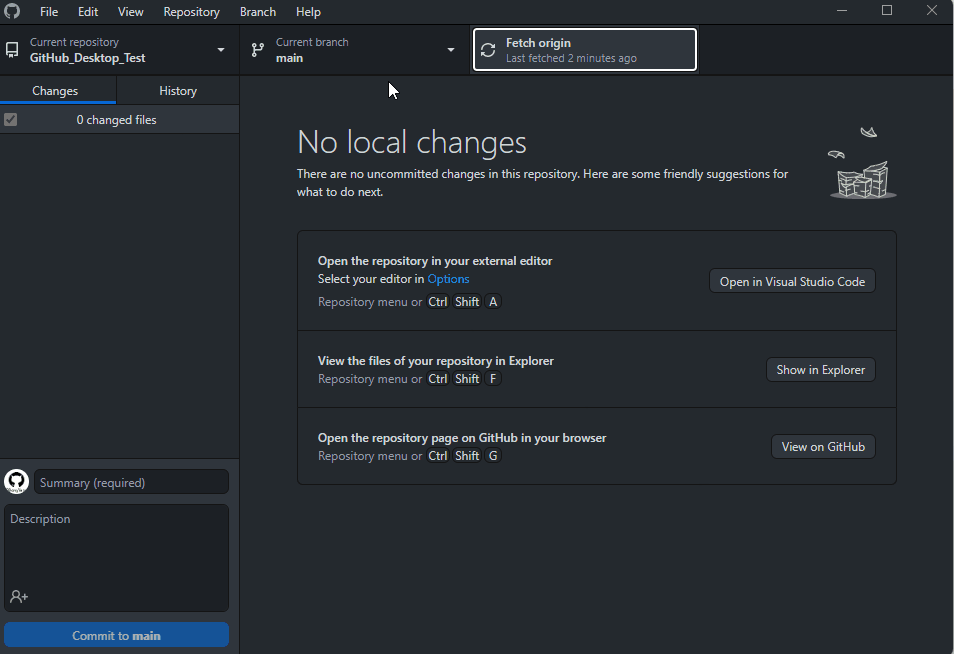Viewport: 954px width, 654px height.
Task: Open the View menu
Action: (130, 12)
